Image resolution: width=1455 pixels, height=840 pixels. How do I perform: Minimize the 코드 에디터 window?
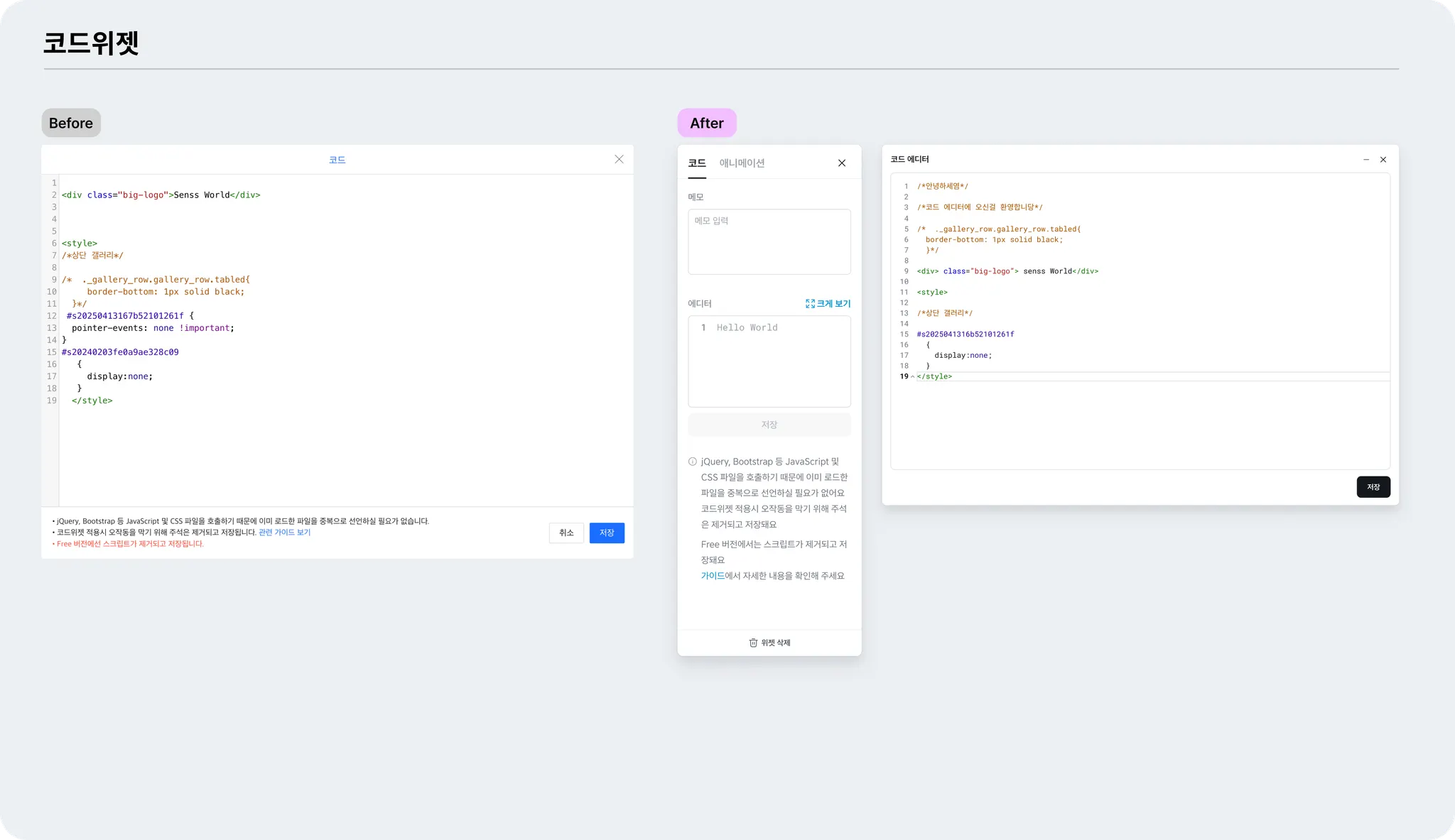pos(1366,160)
